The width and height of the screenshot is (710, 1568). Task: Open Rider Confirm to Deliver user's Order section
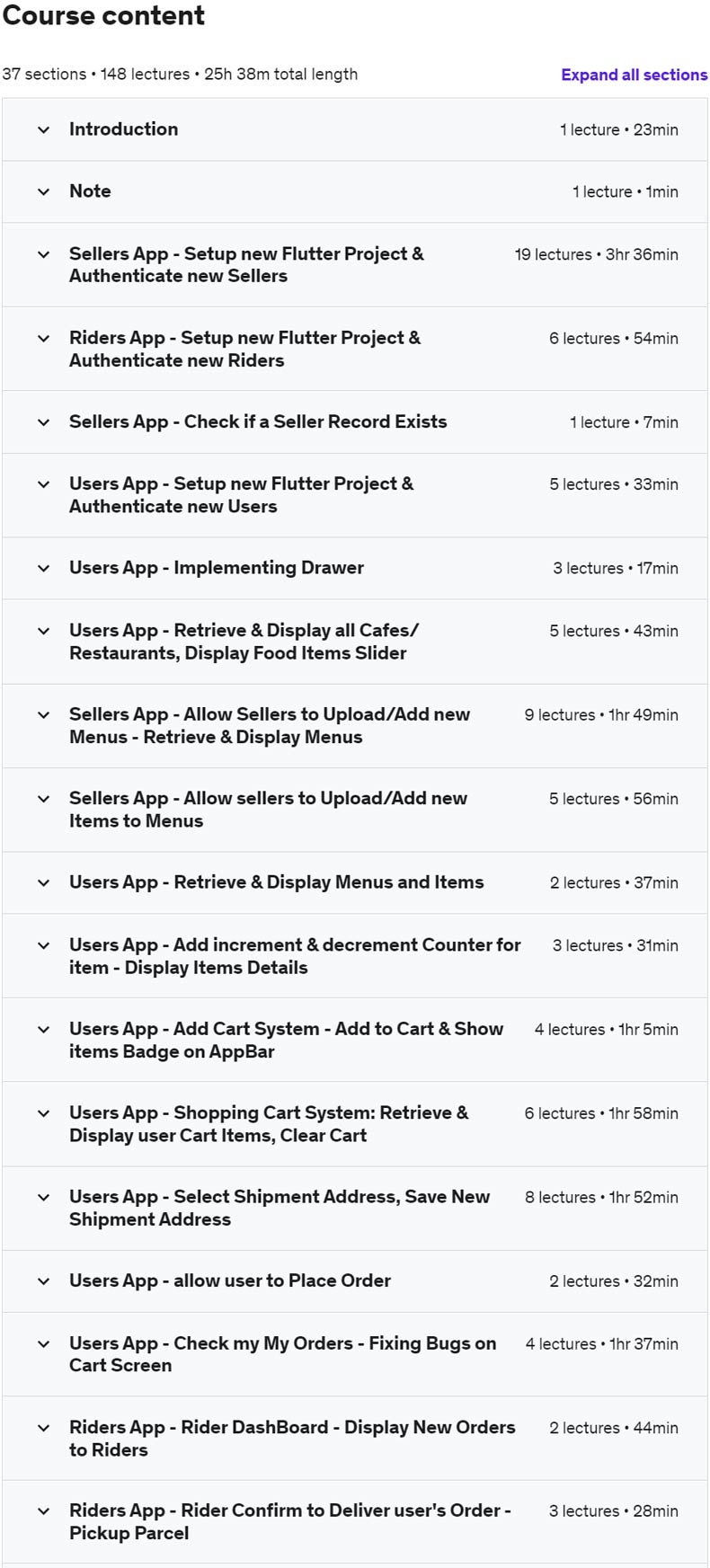tap(289, 1521)
